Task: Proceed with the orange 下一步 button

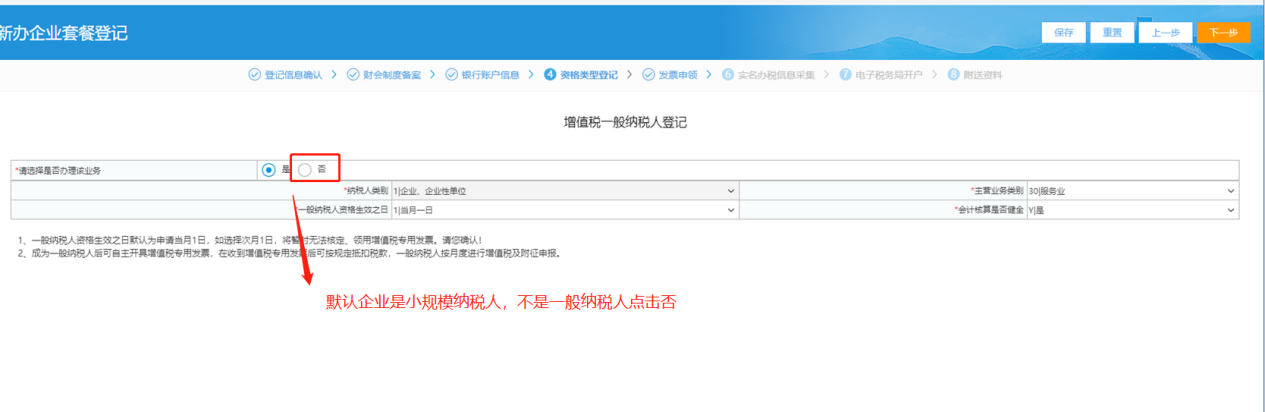Action: (x=1223, y=32)
